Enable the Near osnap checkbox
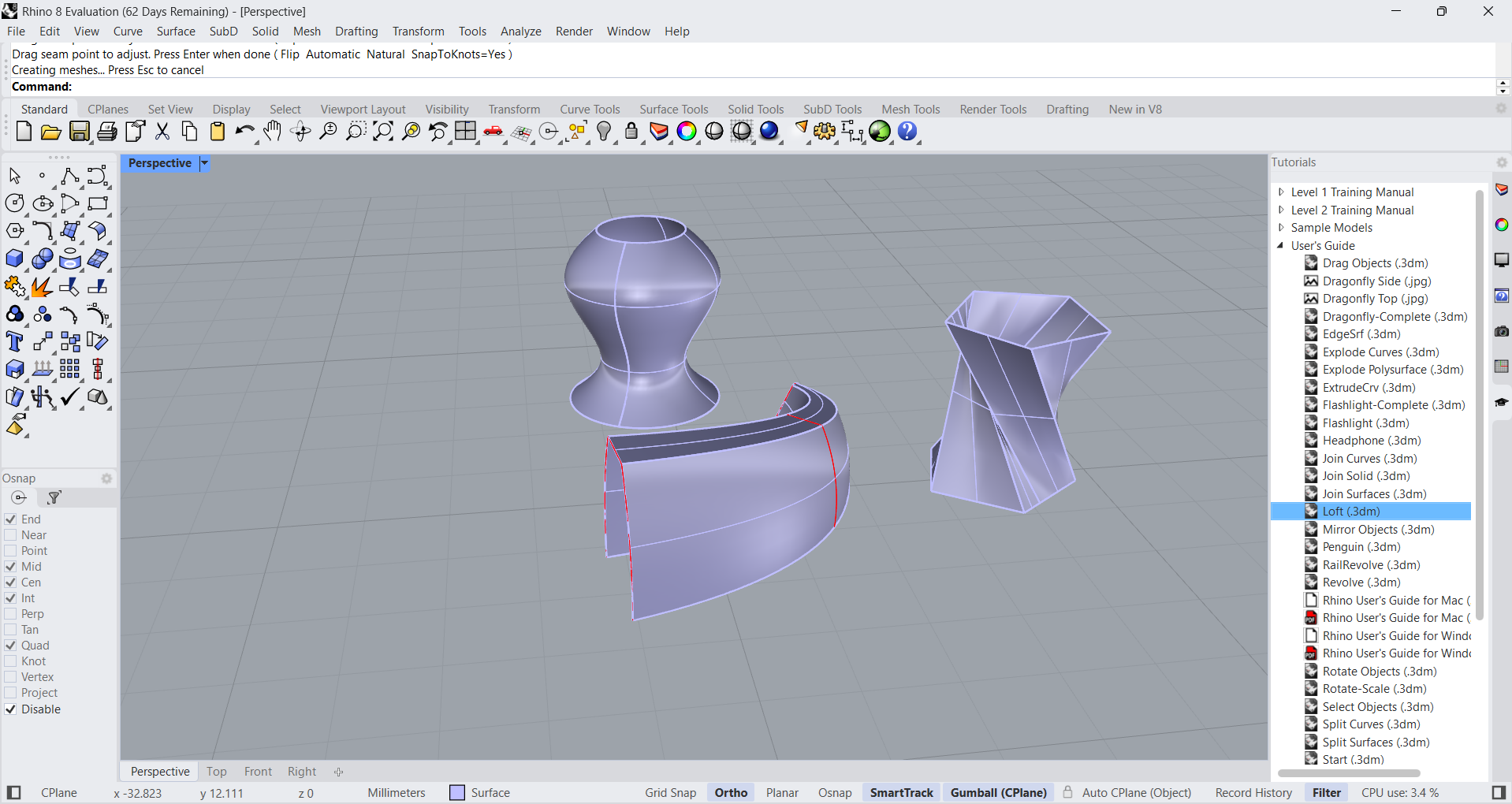 11,535
